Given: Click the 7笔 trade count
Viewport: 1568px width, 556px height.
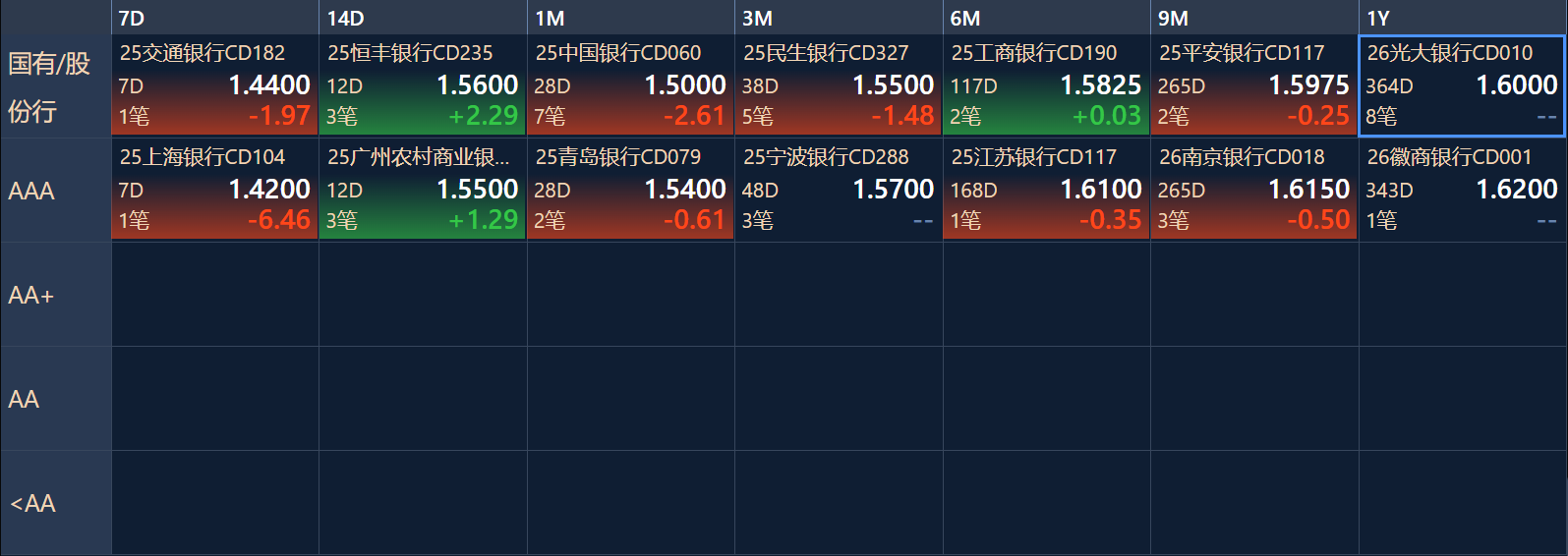Looking at the screenshot, I should tap(550, 117).
